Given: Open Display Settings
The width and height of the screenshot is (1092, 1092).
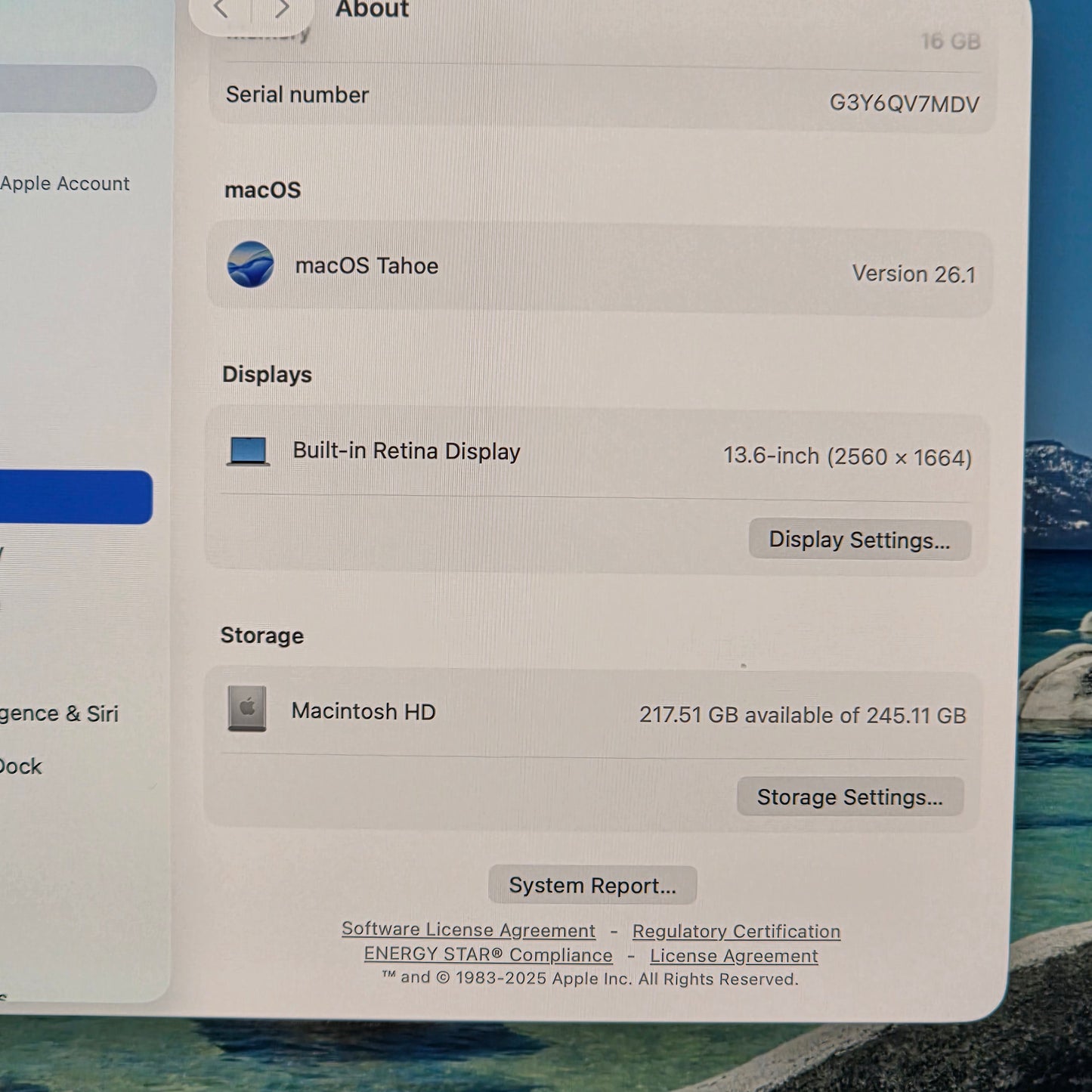Looking at the screenshot, I should tap(858, 540).
